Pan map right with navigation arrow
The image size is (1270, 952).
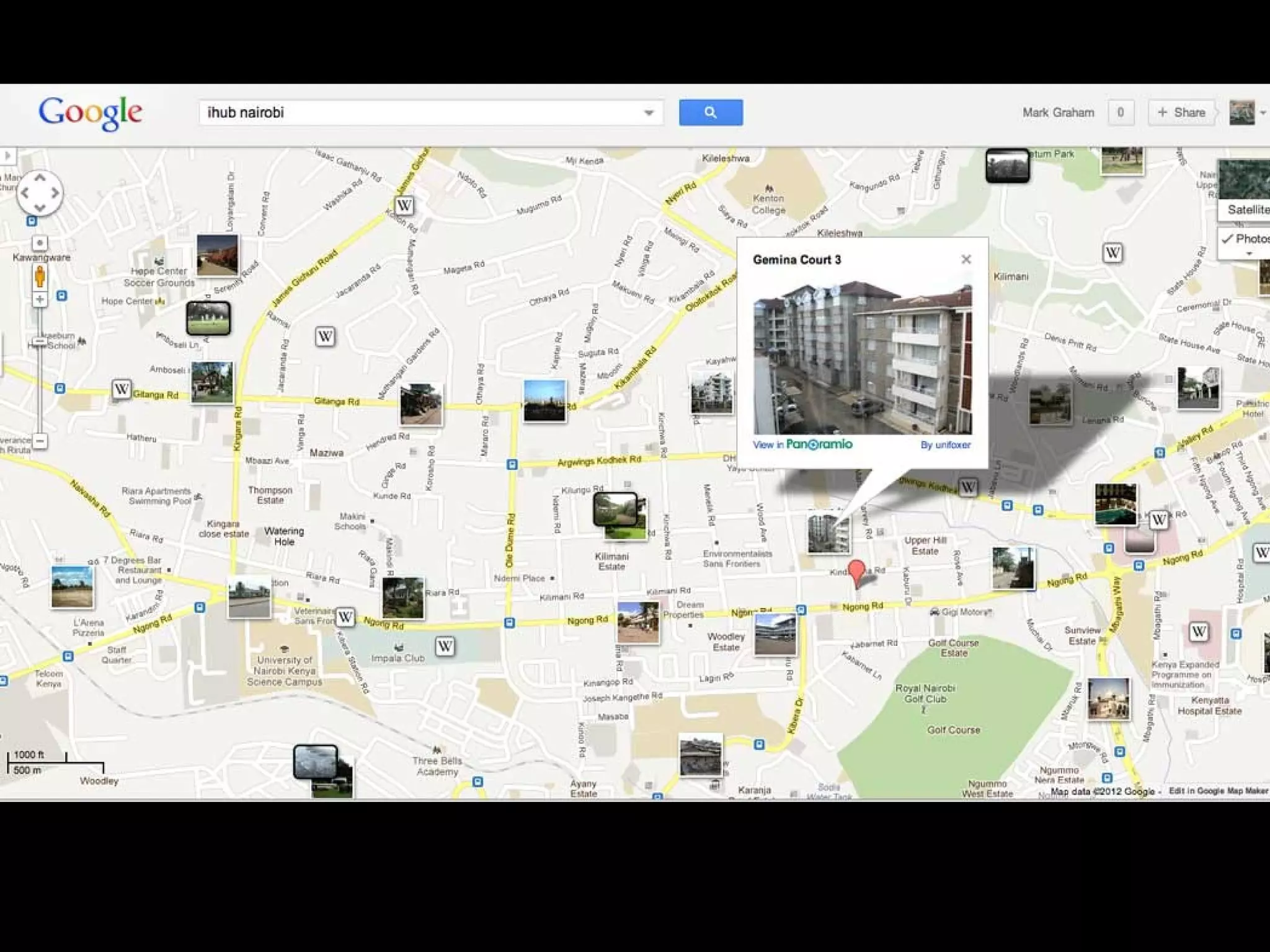pyautogui.click(x=55, y=193)
